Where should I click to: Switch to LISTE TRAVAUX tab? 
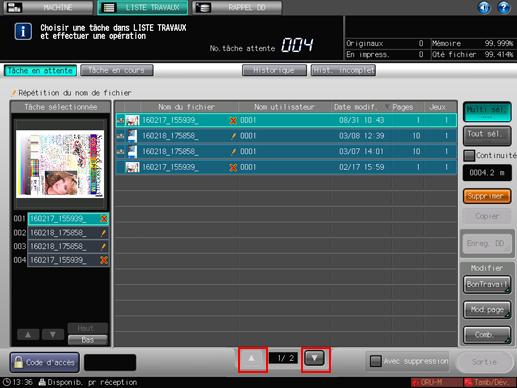coord(143,7)
